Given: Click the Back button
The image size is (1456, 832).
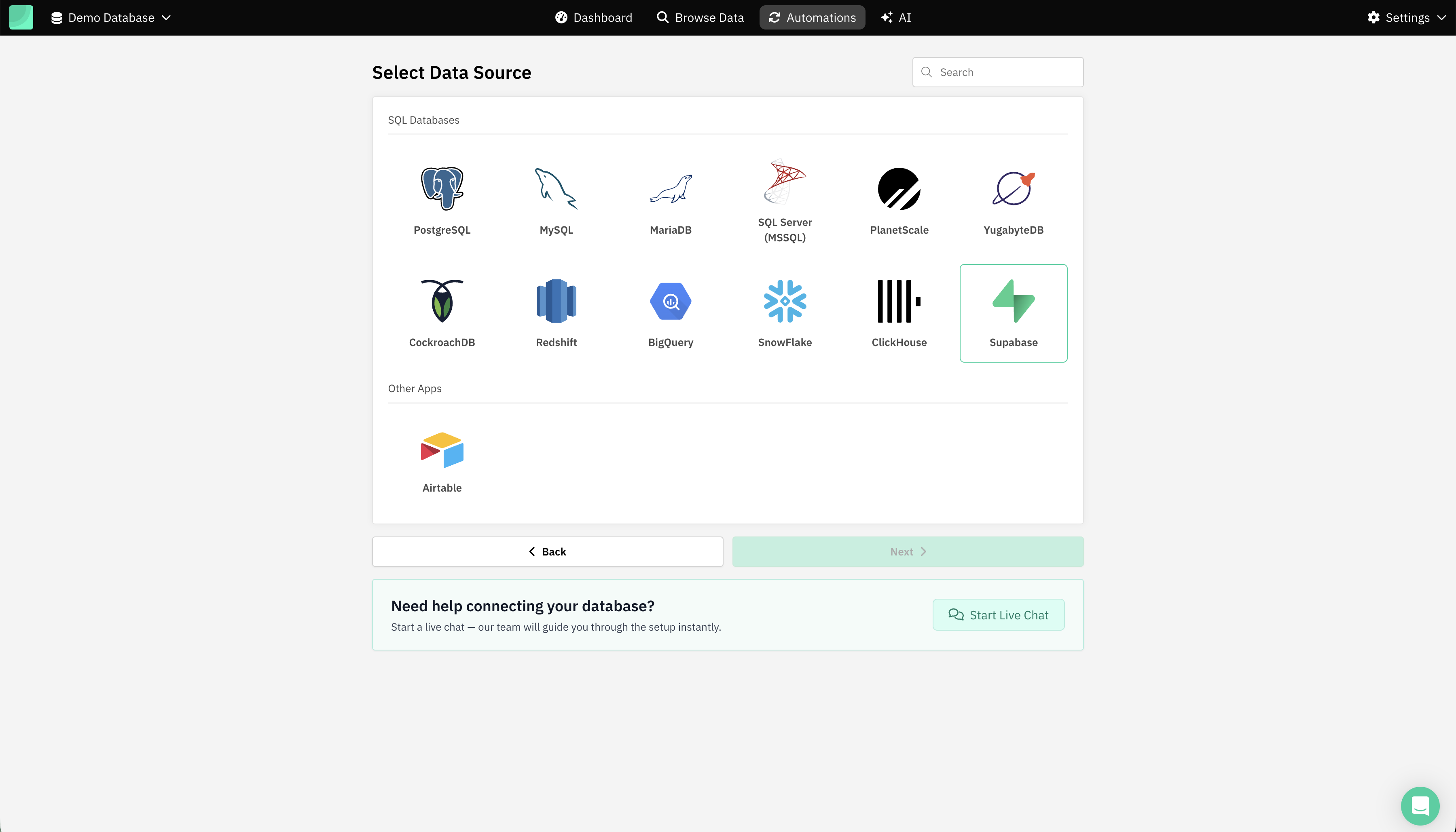Looking at the screenshot, I should [x=547, y=551].
